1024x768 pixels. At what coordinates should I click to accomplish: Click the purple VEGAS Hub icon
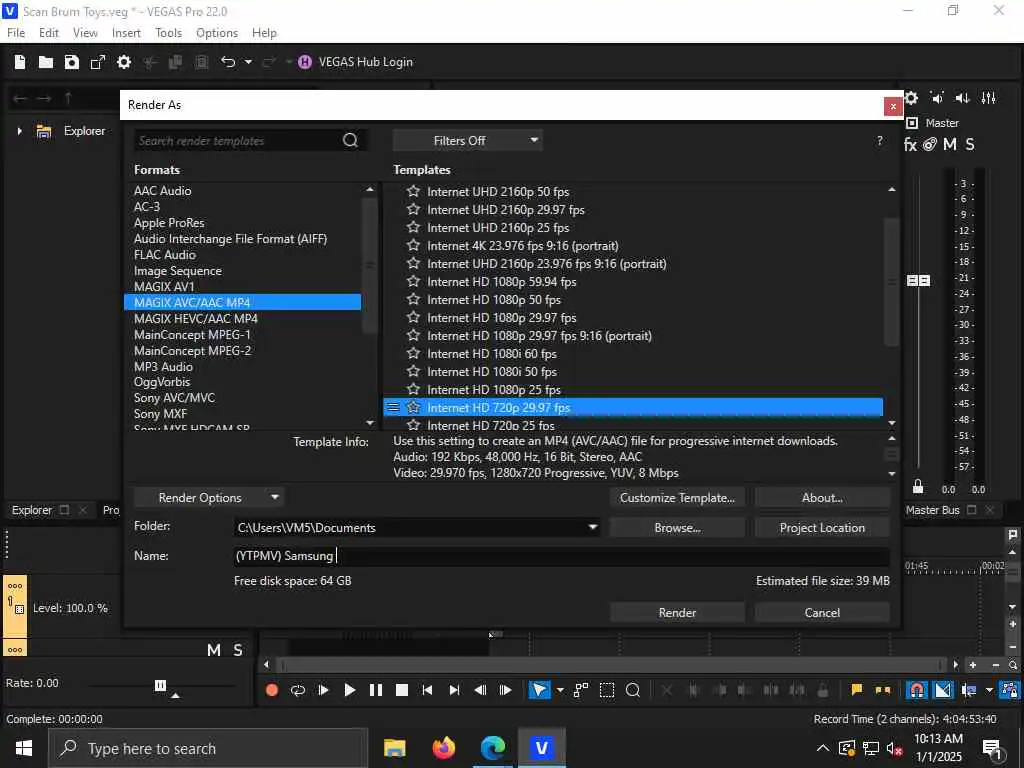[304, 62]
